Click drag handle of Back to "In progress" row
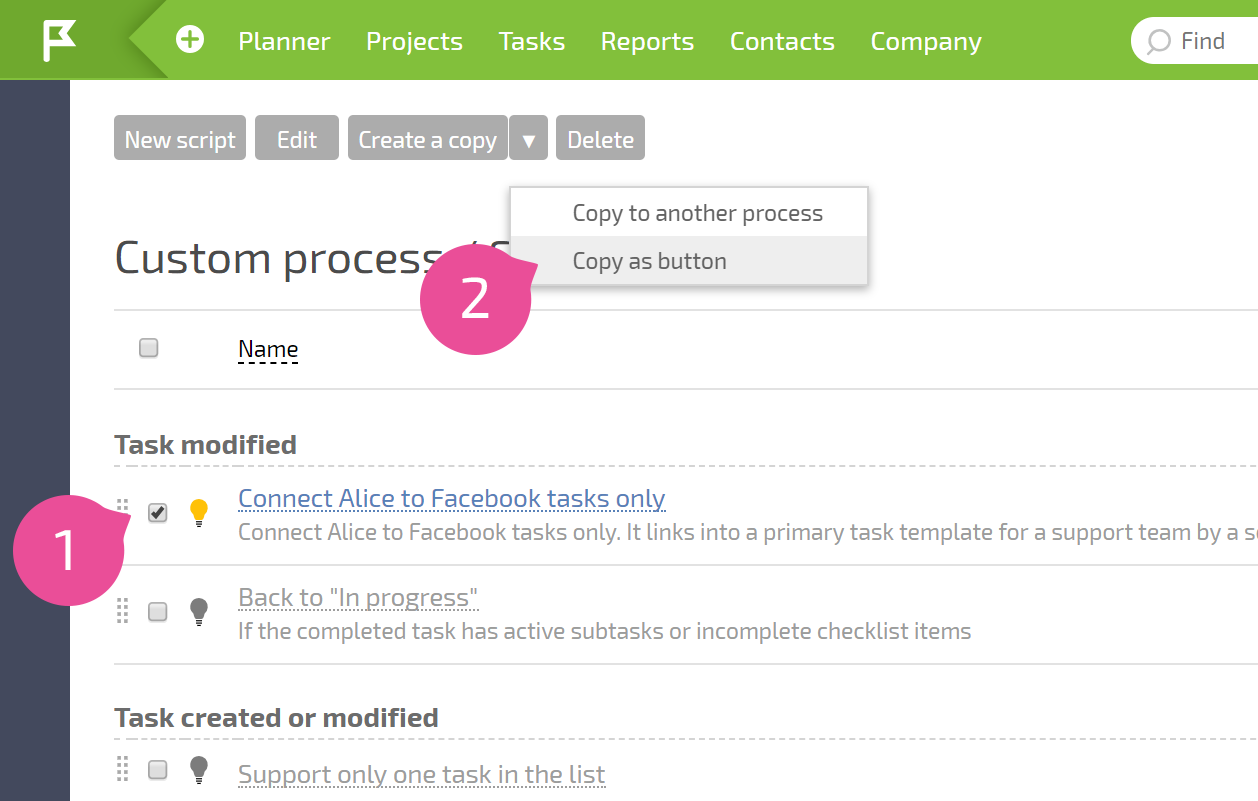 coord(123,610)
